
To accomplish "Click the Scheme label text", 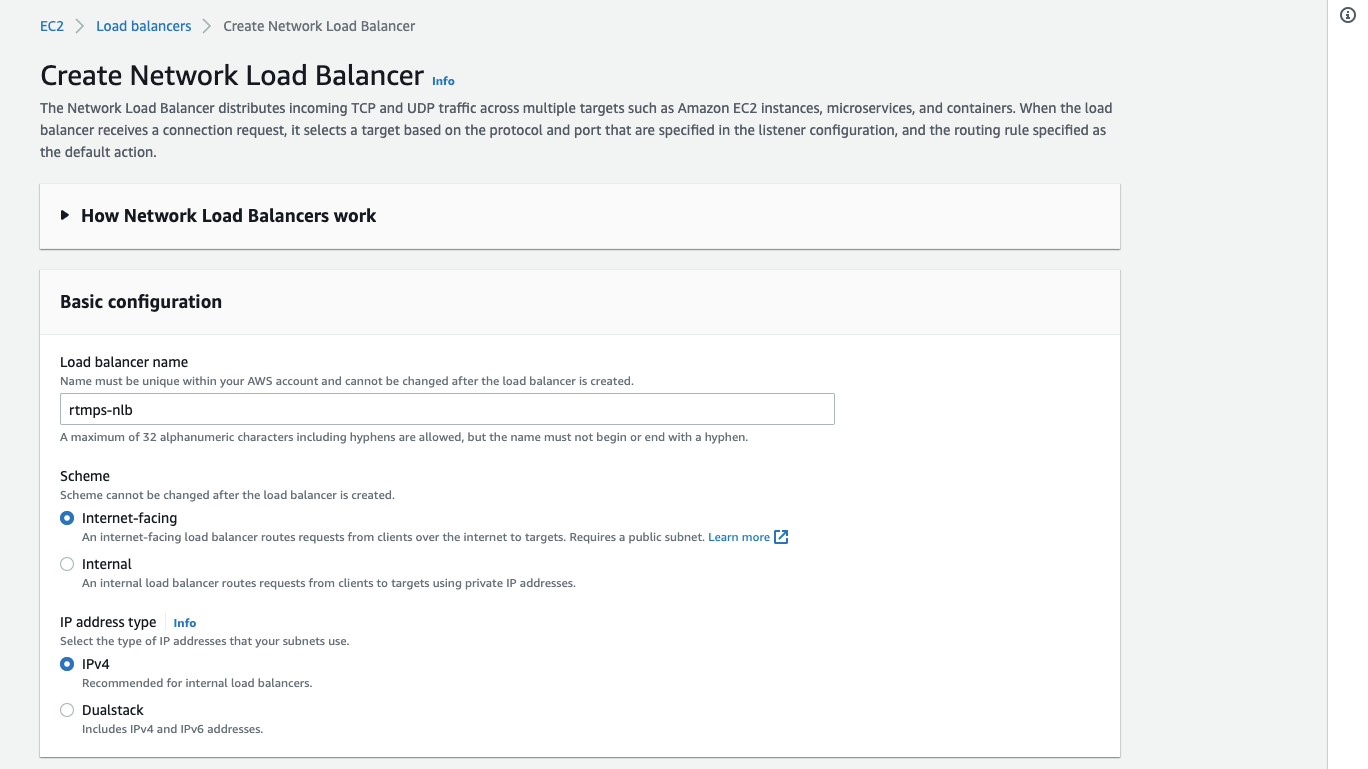I will pyautogui.click(x=85, y=476).
